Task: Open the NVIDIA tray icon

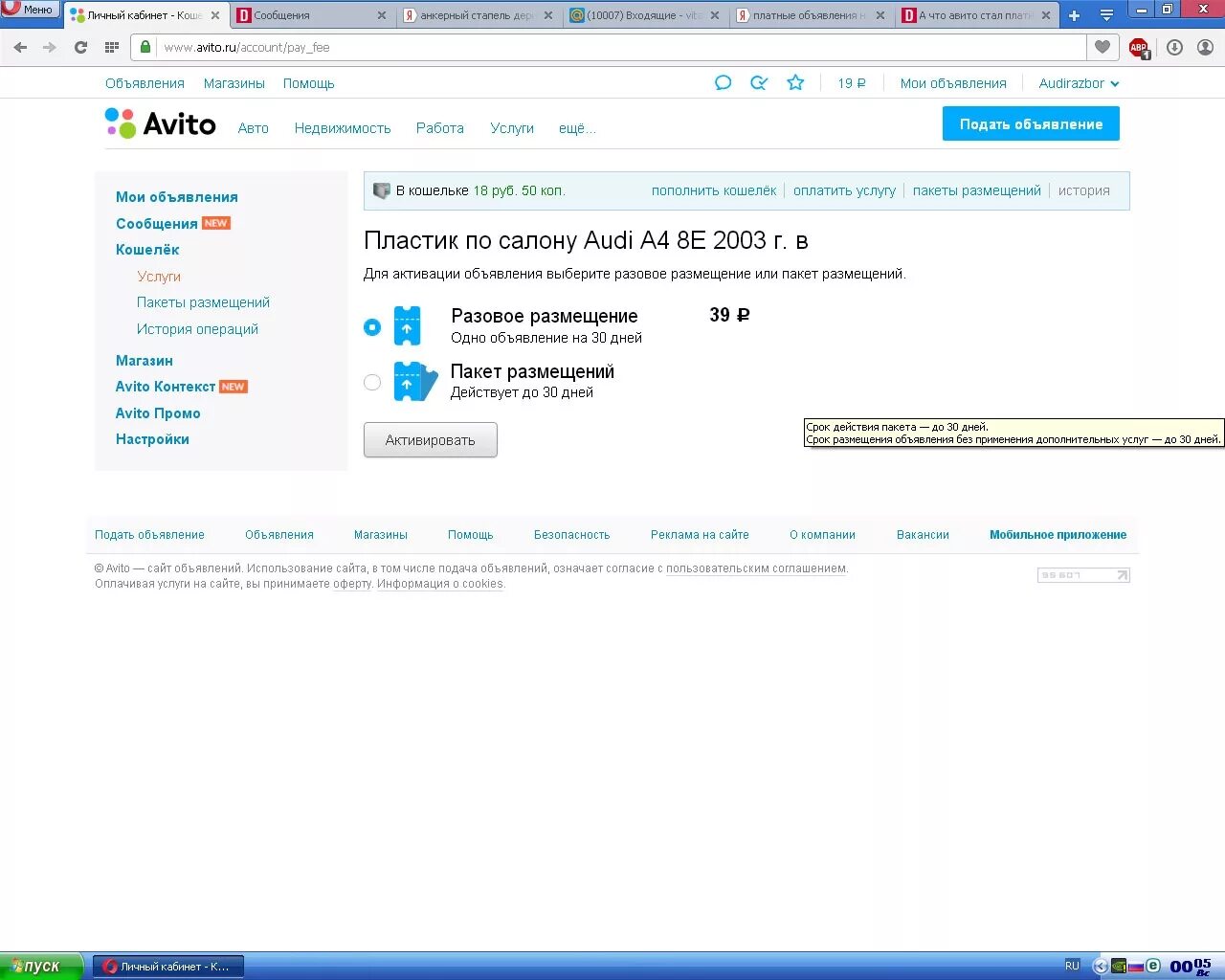Action: [1118, 967]
